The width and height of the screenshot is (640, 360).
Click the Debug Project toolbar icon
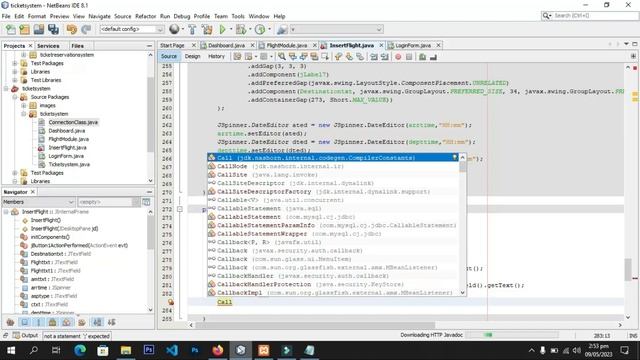pos(241,29)
